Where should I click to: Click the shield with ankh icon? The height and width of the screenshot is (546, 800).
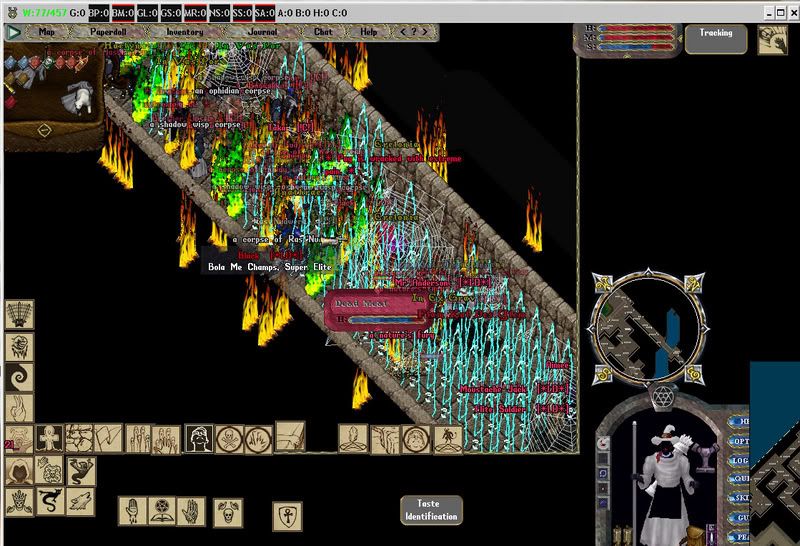click(288, 515)
